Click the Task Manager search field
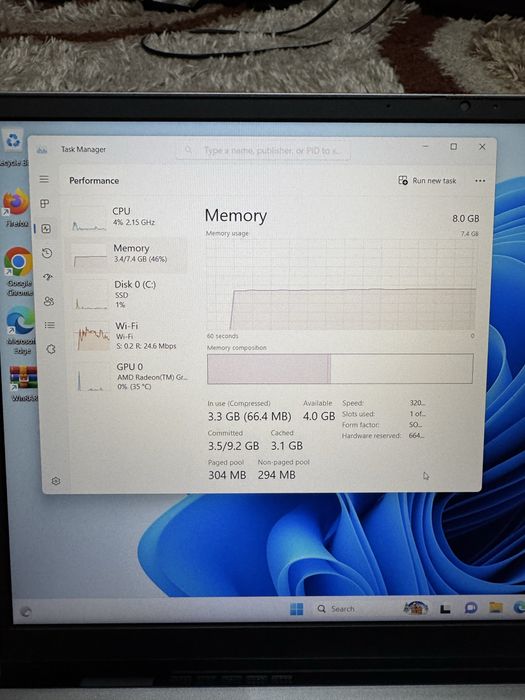Screen dimensions: 525x700 (263, 151)
